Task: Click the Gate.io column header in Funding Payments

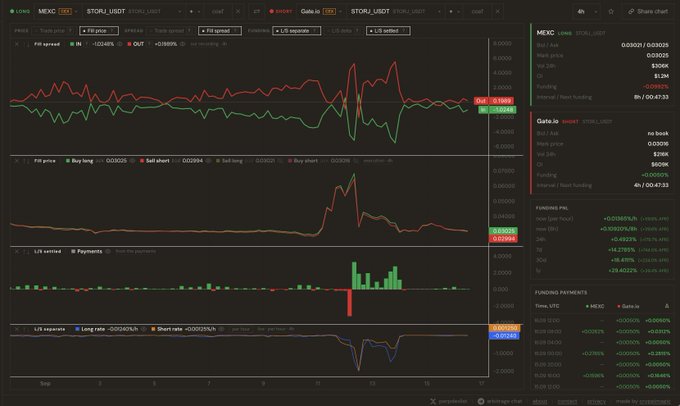Action: coord(628,306)
